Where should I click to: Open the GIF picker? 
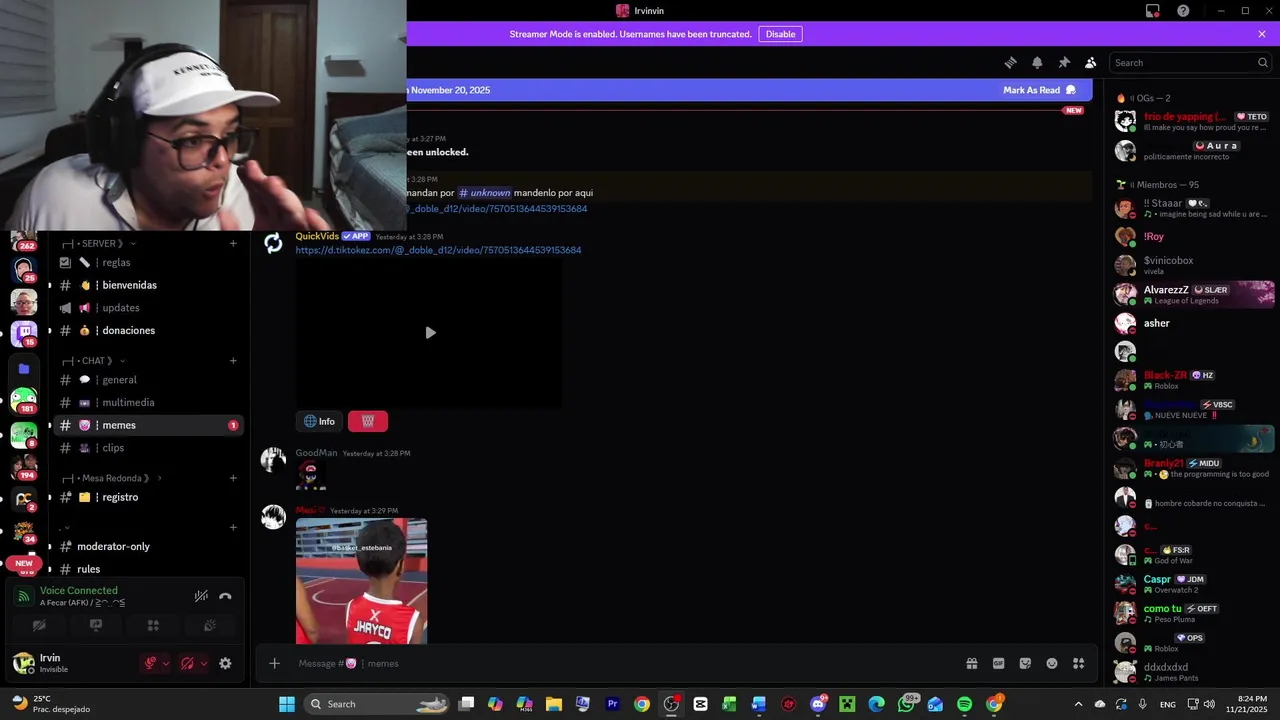pyautogui.click(x=998, y=663)
